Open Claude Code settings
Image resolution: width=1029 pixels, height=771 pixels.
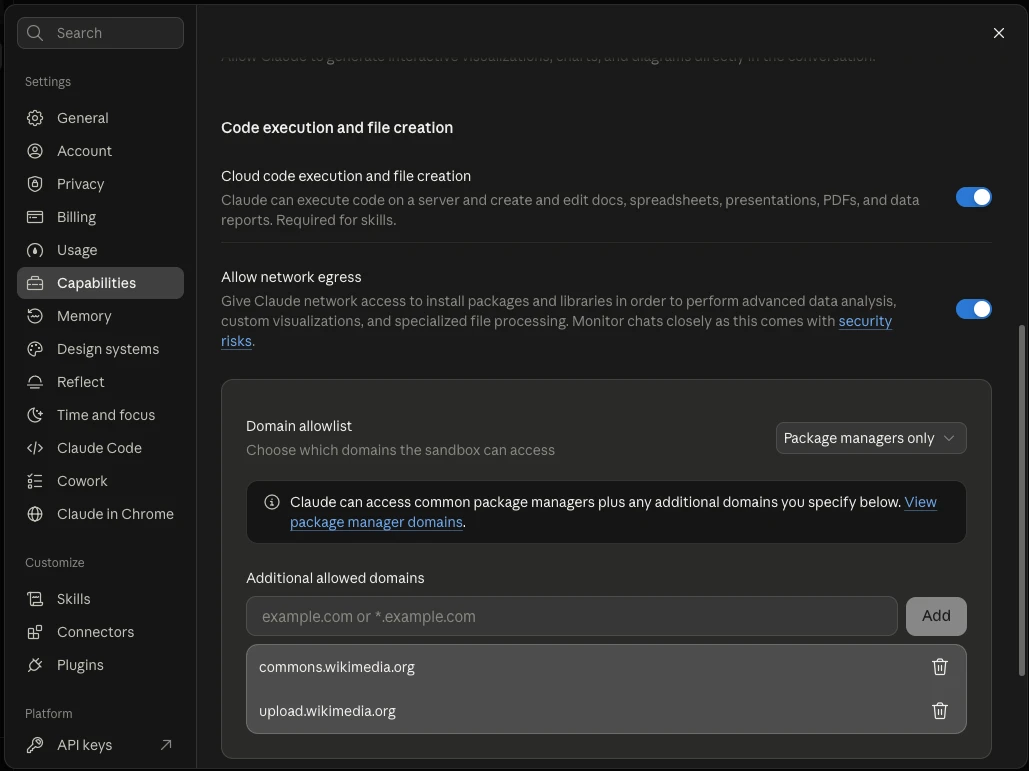(x=100, y=448)
